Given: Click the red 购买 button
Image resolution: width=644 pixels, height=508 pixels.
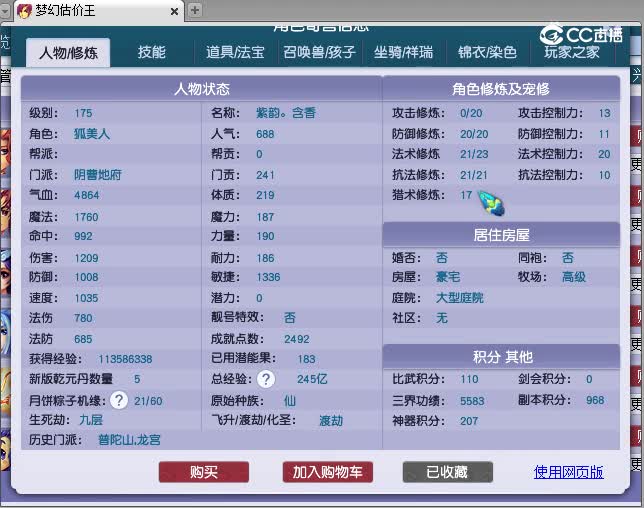Looking at the screenshot, I should 204,472.
